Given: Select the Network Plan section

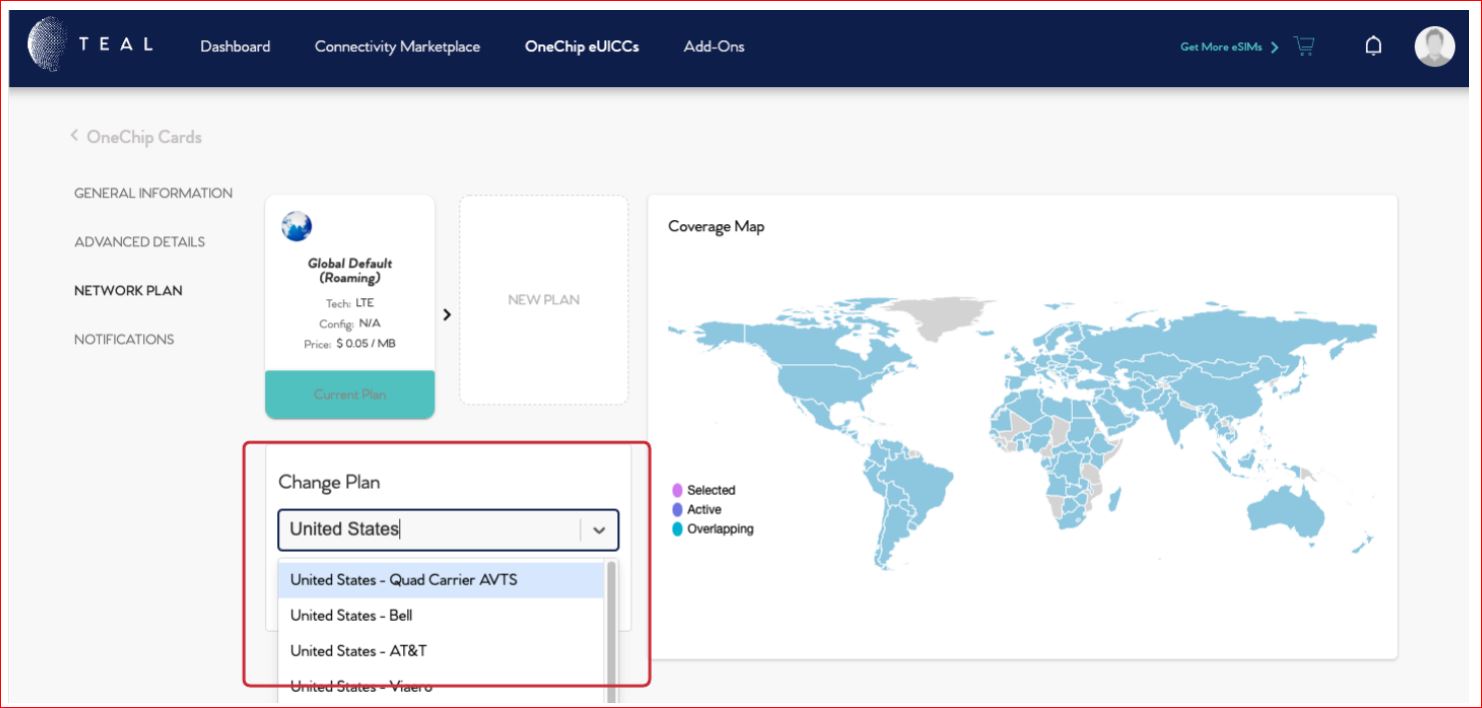Looking at the screenshot, I should coord(128,291).
